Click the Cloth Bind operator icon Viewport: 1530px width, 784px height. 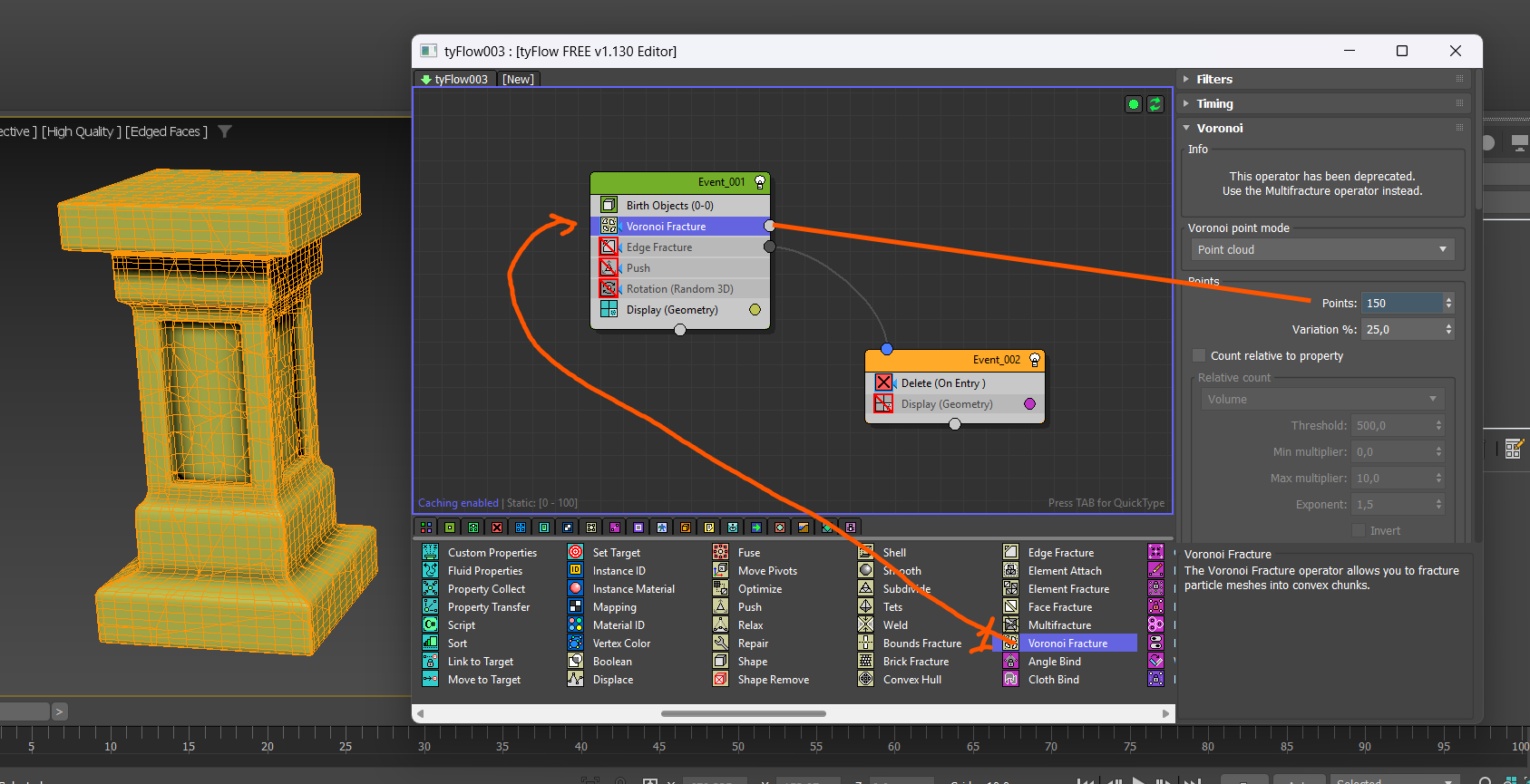(x=1010, y=680)
